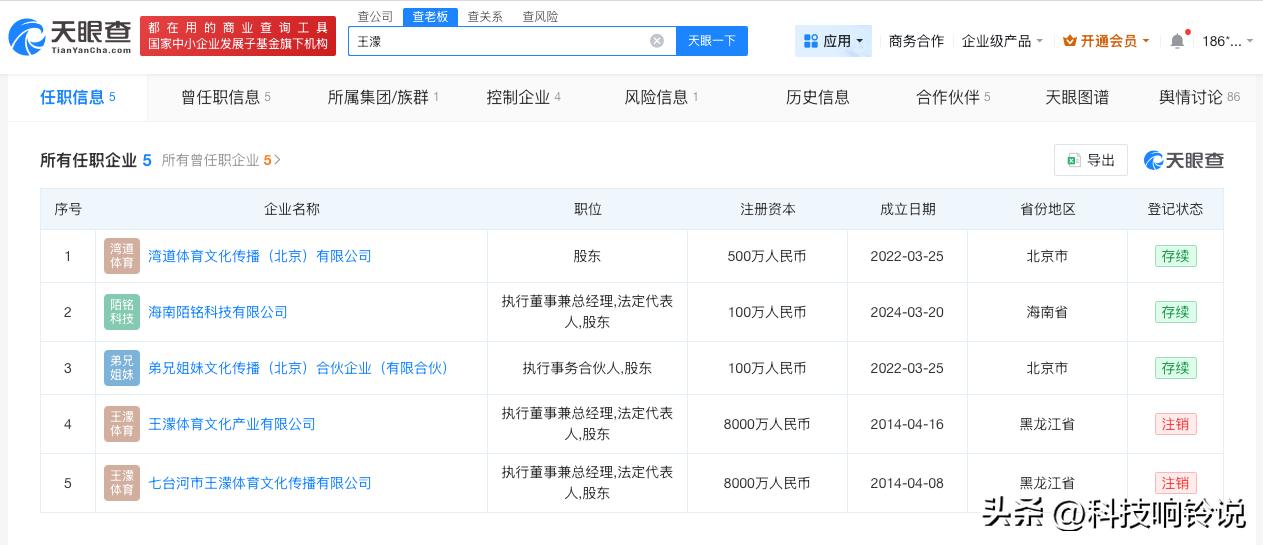This screenshot has height=545, width=1263.
Task: Select the 查老板 search tab
Action: (x=430, y=17)
